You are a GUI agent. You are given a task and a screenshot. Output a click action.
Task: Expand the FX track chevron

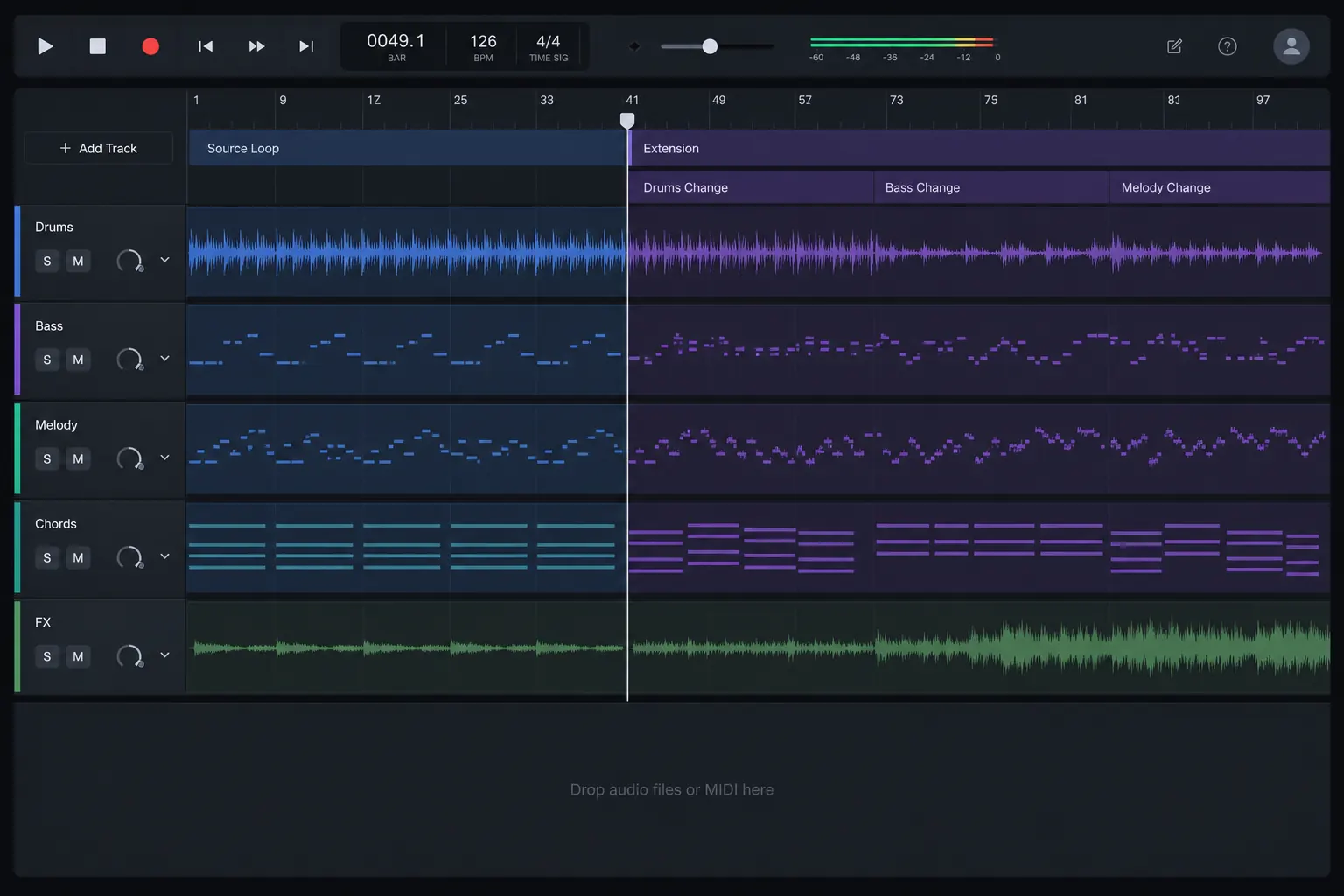[164, 655]
